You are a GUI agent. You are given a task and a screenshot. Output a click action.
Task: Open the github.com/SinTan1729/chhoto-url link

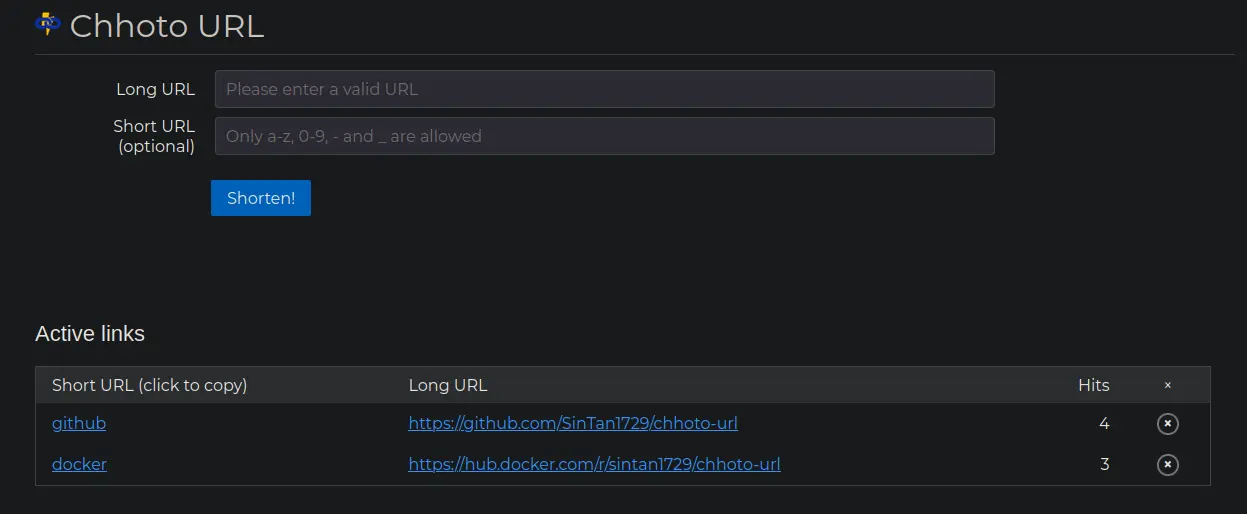click(x=573, y=423)
